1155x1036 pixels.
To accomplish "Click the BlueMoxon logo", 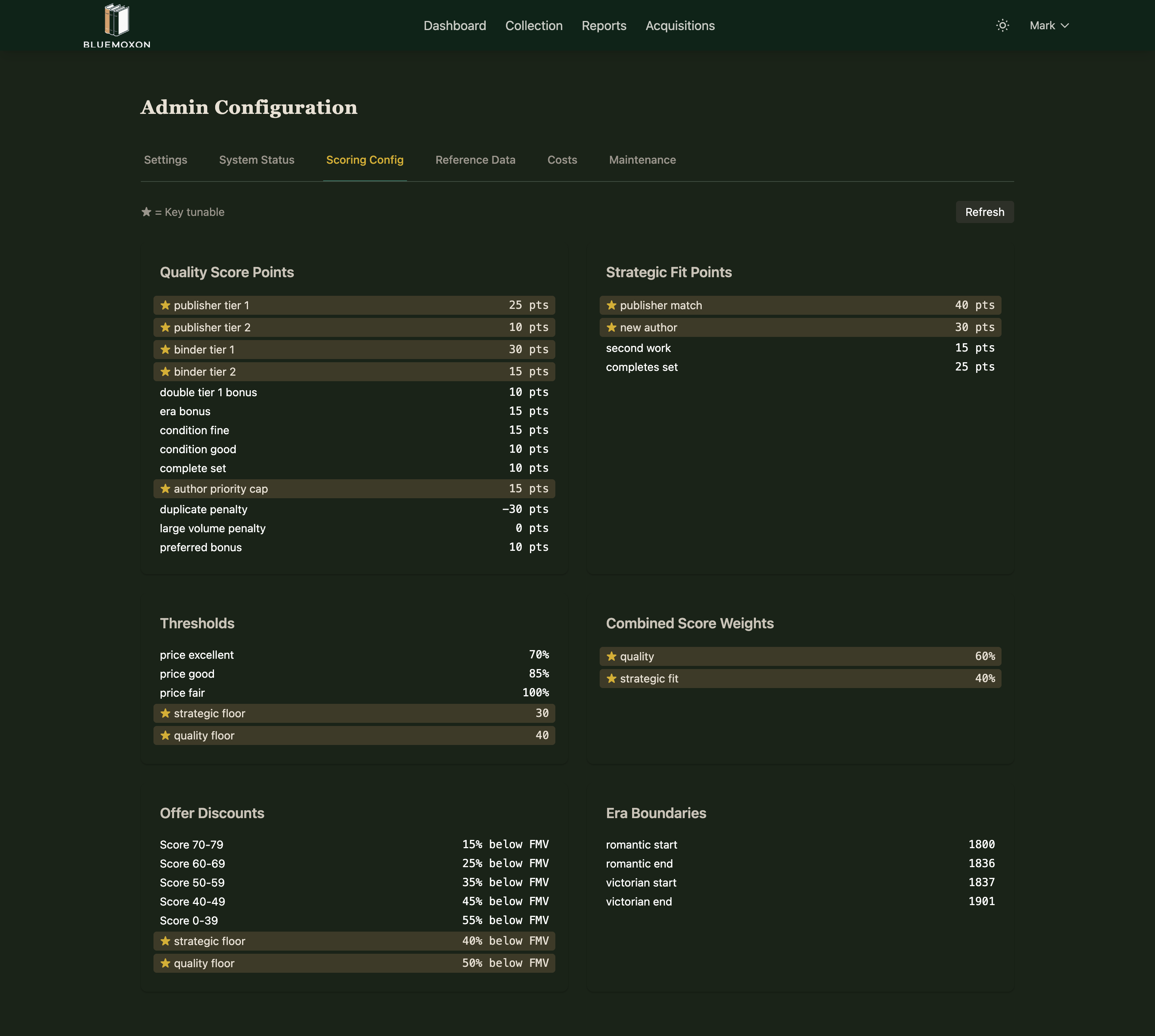I will coord(116,25).
